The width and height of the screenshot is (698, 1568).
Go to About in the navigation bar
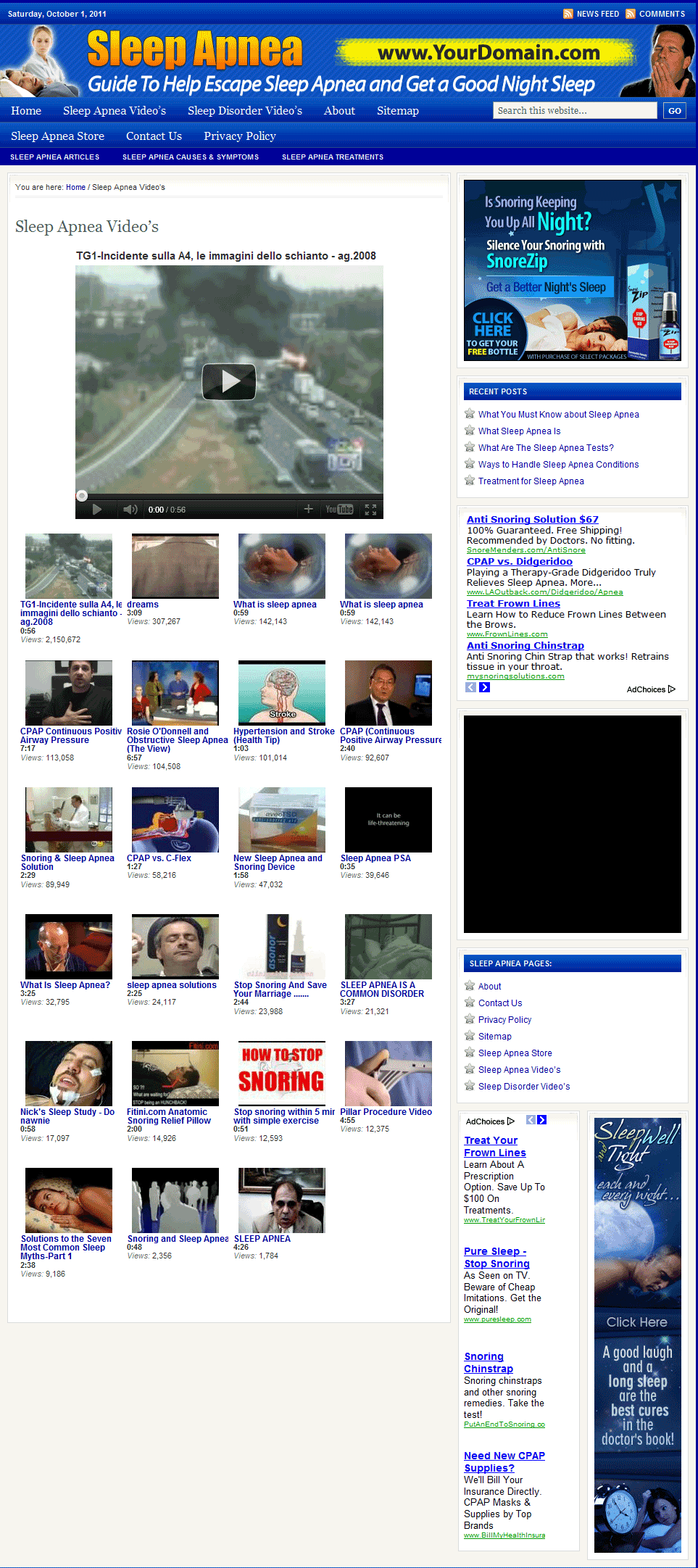[339, 111]
